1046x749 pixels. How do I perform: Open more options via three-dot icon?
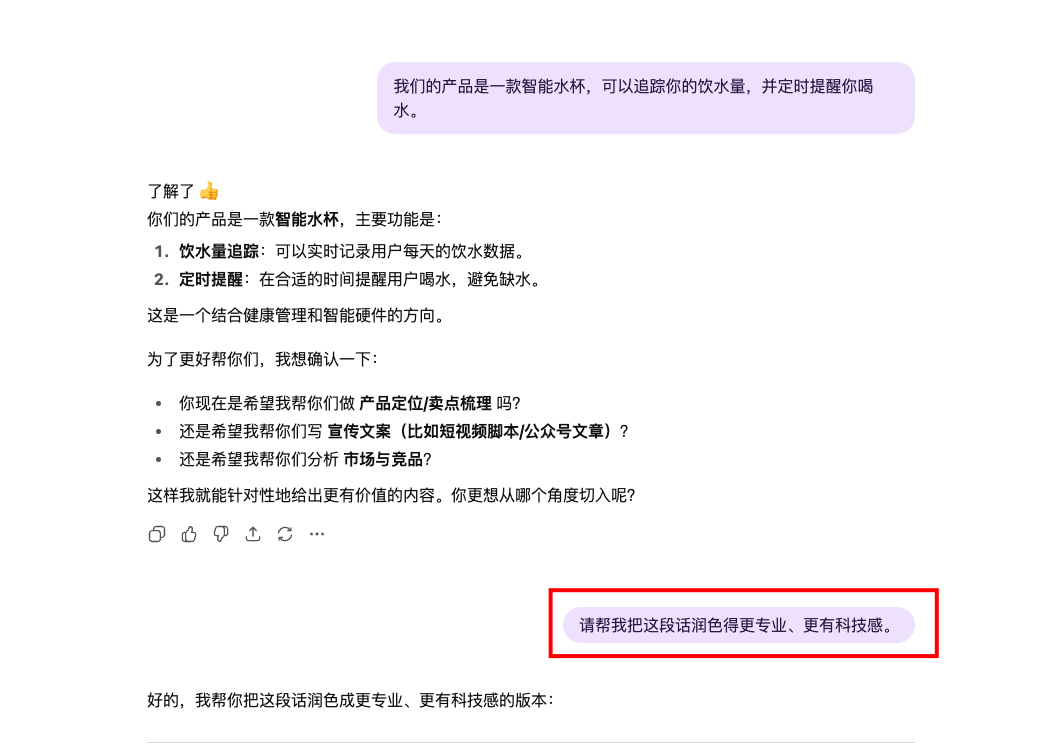pyautogui.click(x=317, y=534)
